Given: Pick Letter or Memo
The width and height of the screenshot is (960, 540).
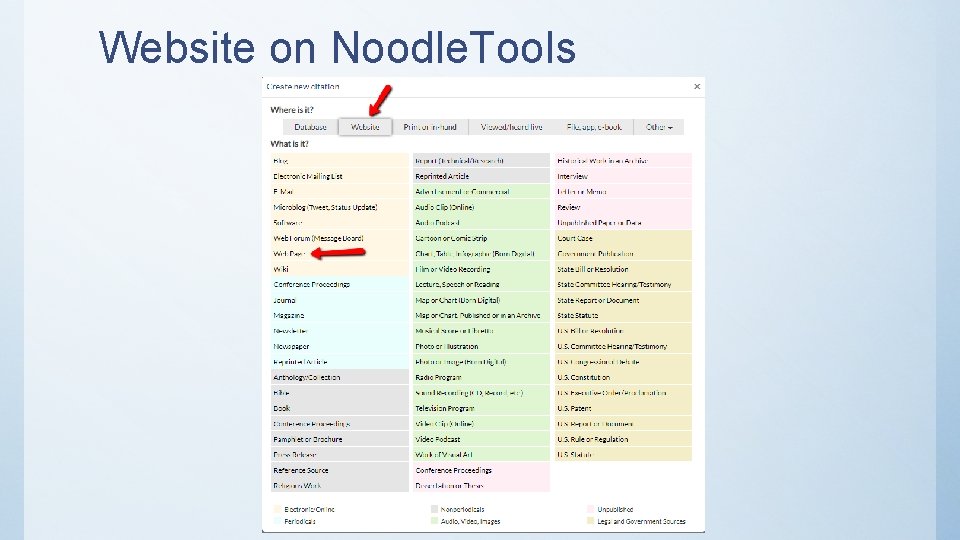Looking at the screenshot, I should pos(623,192).
